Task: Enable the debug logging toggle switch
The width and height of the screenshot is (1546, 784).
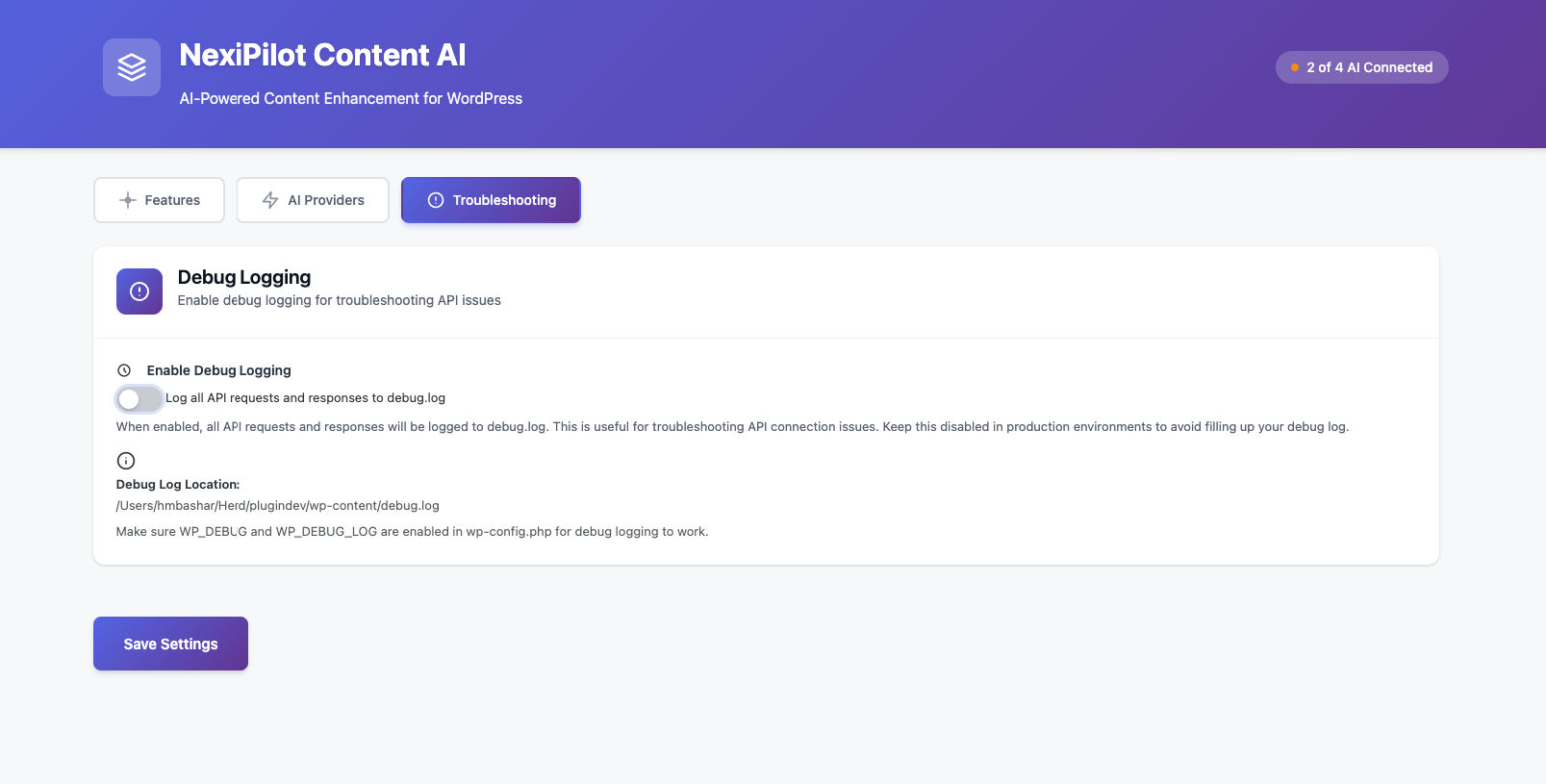Action: tap(139, 399)
